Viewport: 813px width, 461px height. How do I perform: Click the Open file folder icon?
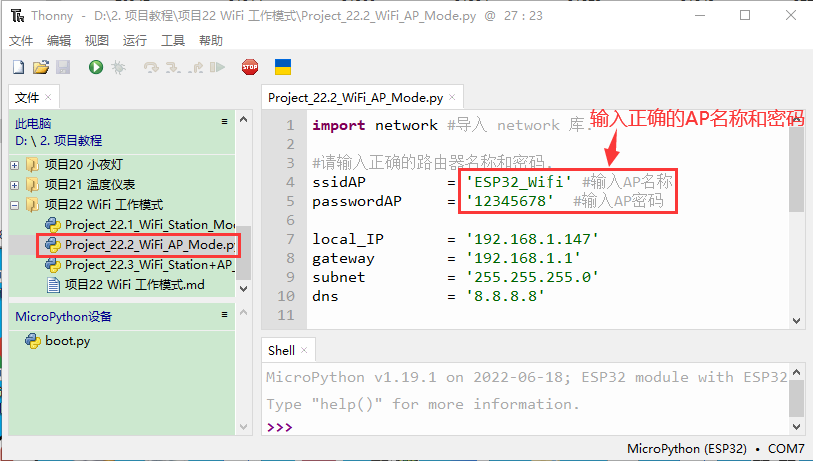[x=40, y=67]
